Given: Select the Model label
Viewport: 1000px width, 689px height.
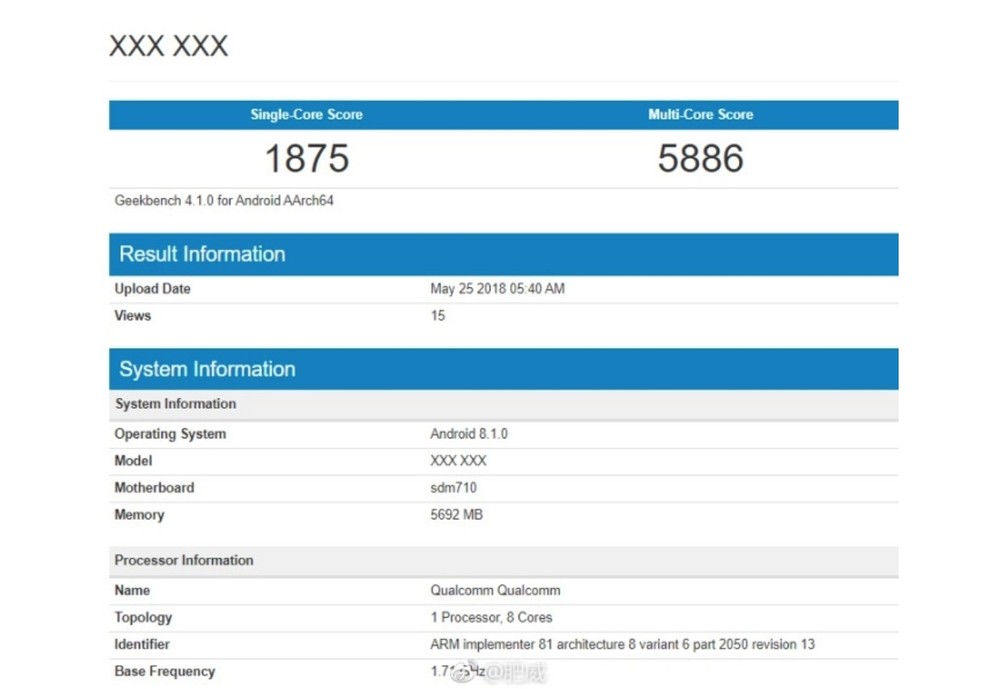Looking at the screenshot, I should [133, 461].
